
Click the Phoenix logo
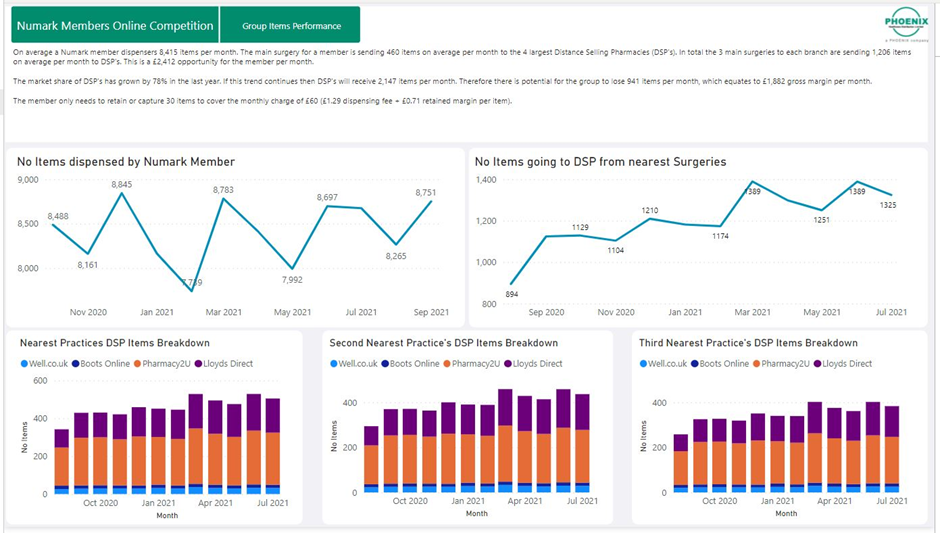906,24
